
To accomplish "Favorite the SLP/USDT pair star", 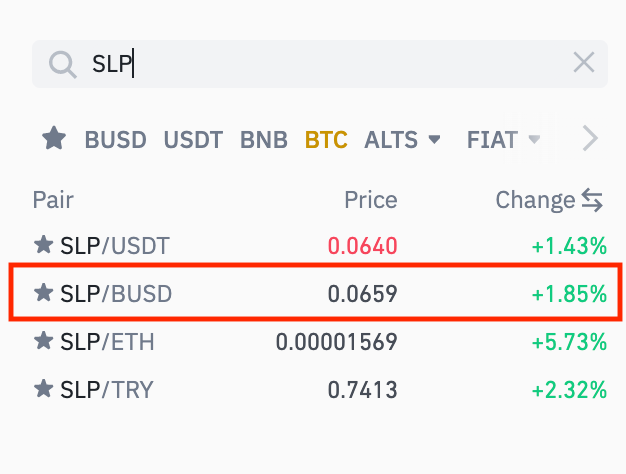I will click(x=43, y=245).
